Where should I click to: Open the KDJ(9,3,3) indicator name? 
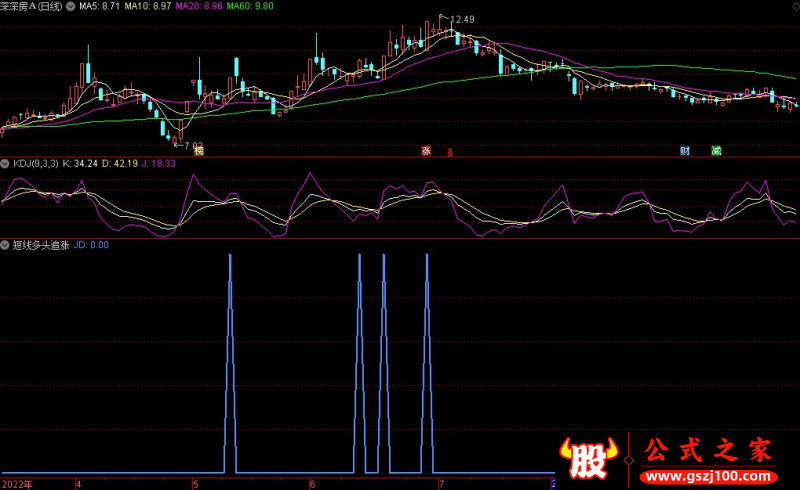click(34, 163)
